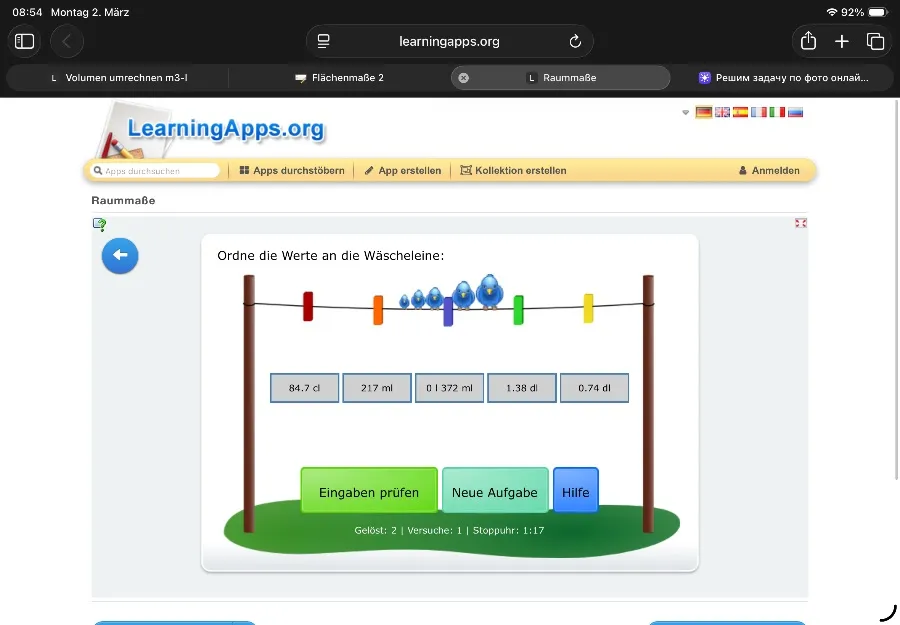This screenshot has width=900, height=625.
Task: Close the Raummaße tab
Action: (464, 77)
